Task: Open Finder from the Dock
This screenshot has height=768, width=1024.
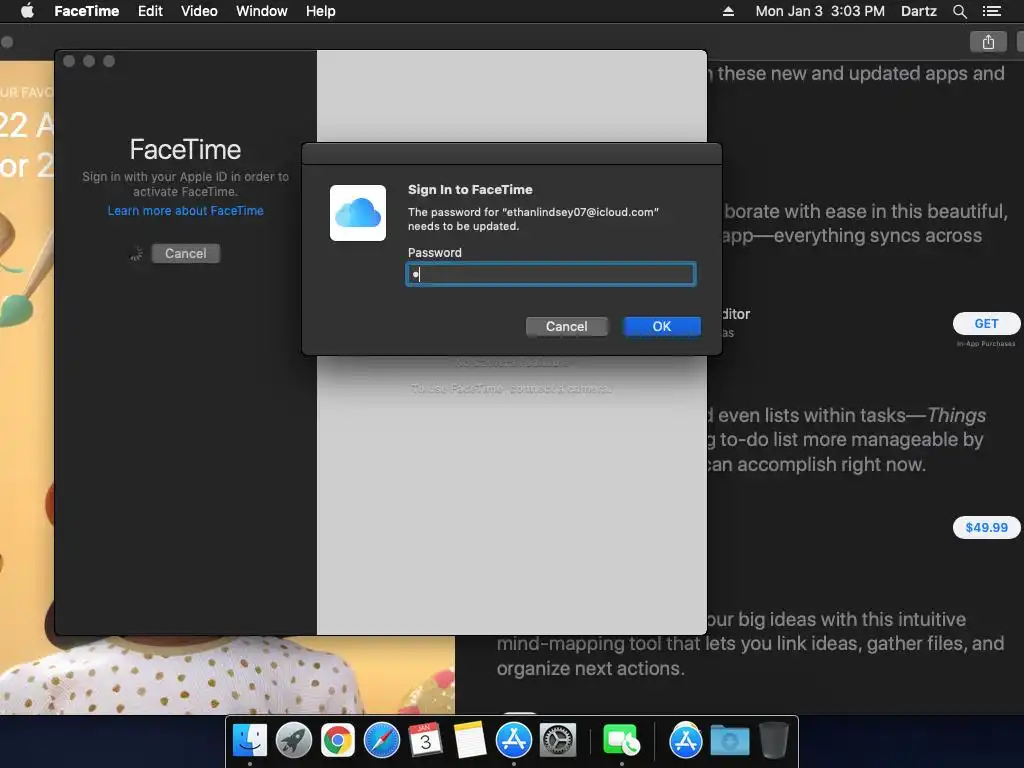Action: (249, 740)
